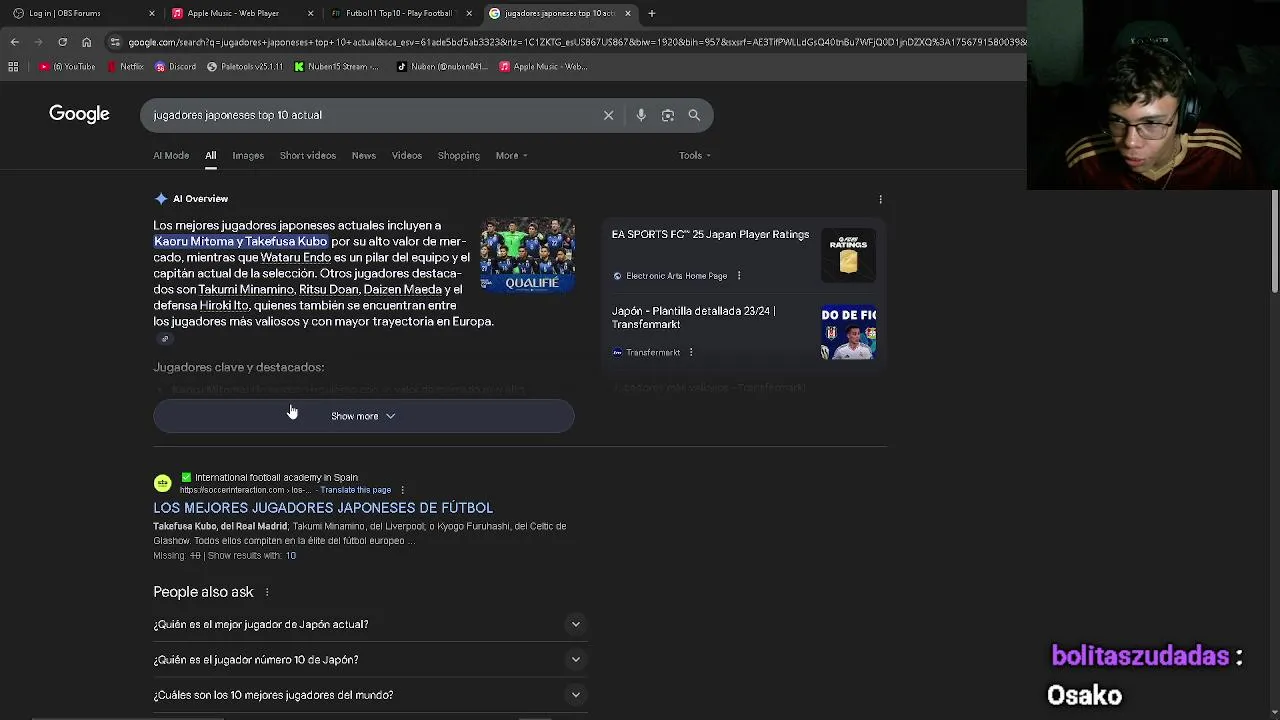Expand '¿Quién es el mejor jugador de Japón actual?'
This screenshot has width=1280, height=720.
click(368, 624)
